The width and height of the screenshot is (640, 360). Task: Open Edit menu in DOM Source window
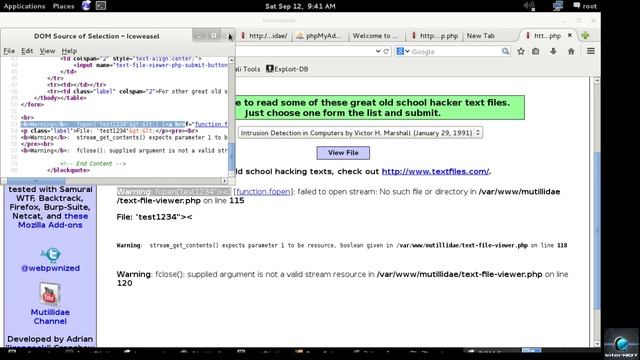pyautogui.click(x=27, y=51)
